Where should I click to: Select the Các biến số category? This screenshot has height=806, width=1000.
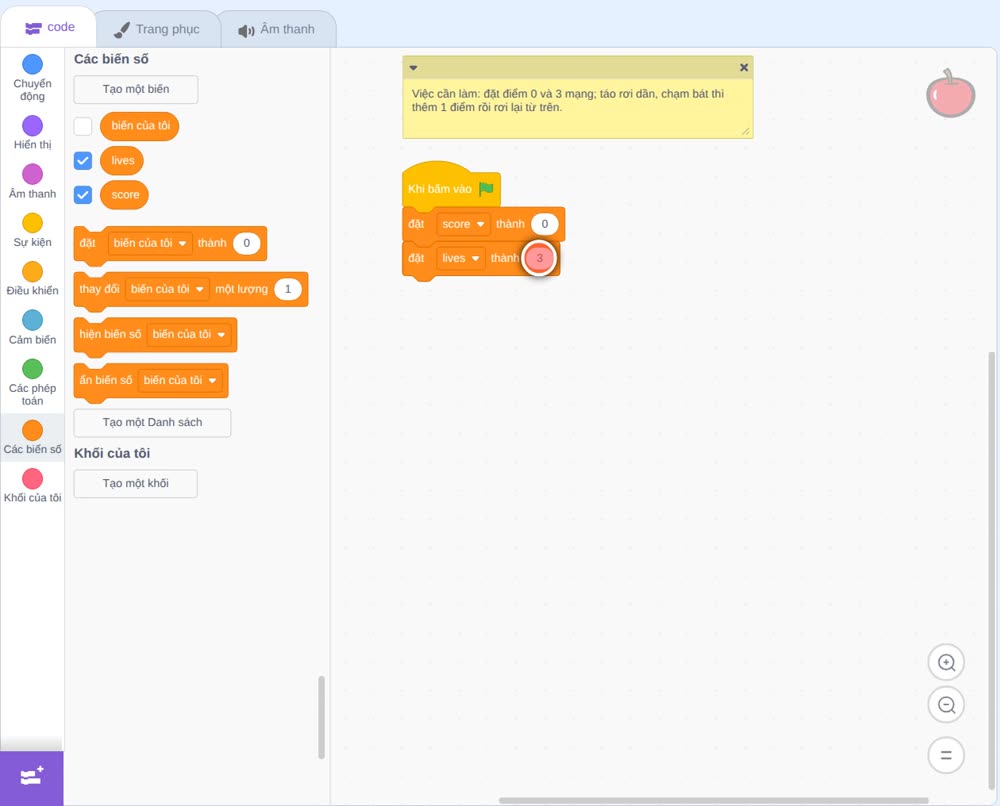coord(33,437)
